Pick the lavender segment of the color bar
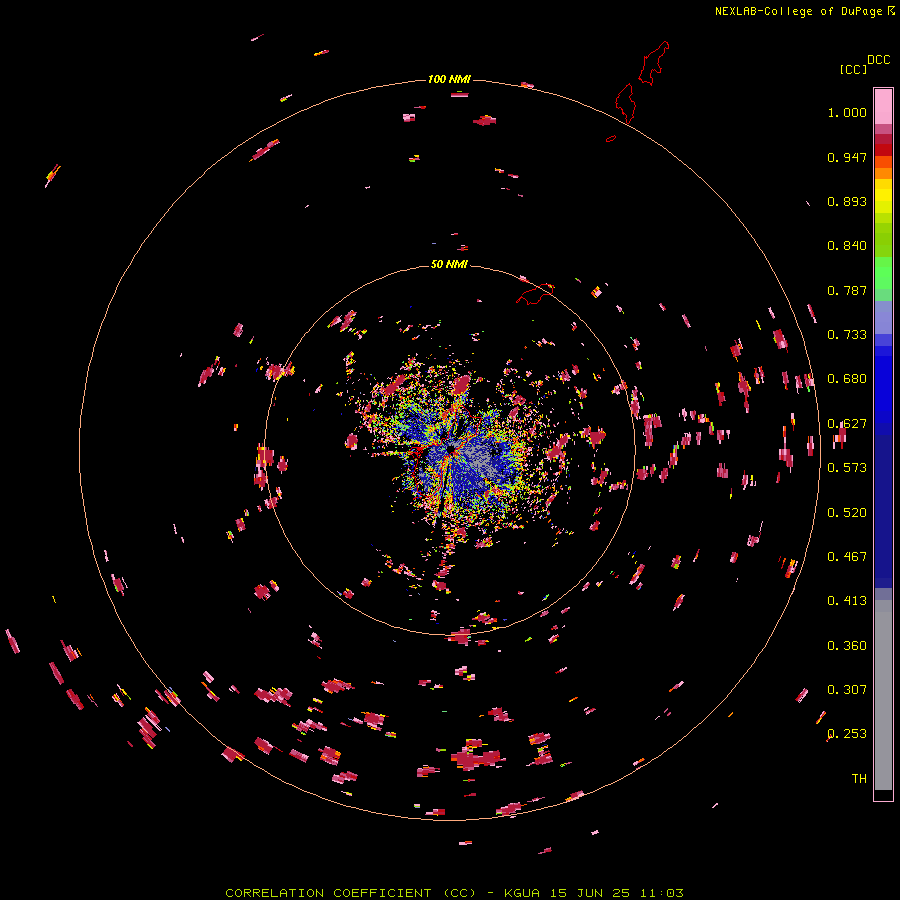This screenshot has height=900, width=900. click(883, 318)
